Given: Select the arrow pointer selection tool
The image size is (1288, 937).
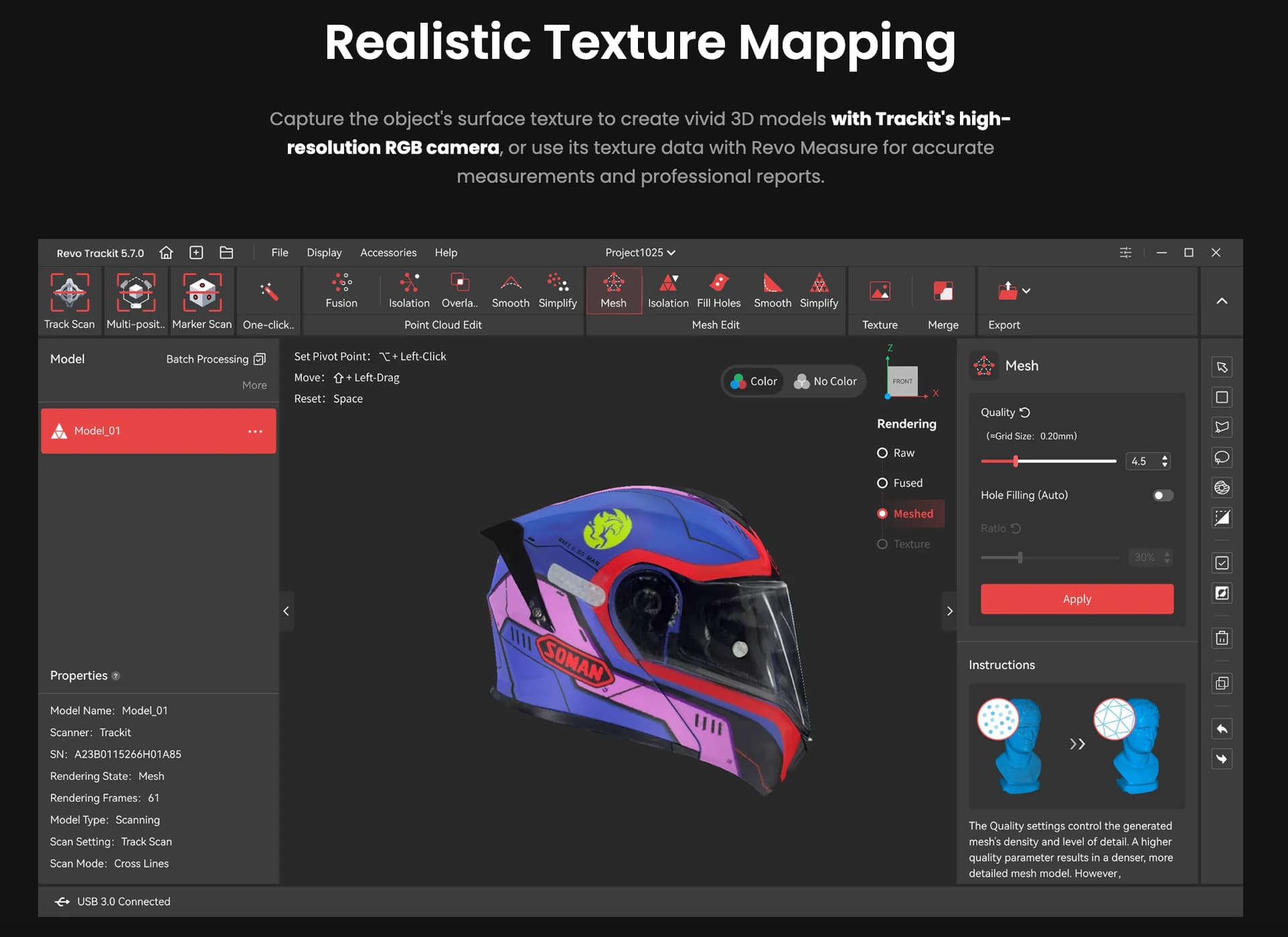Looking at the screenshot, I should (x=1222, y=367).
